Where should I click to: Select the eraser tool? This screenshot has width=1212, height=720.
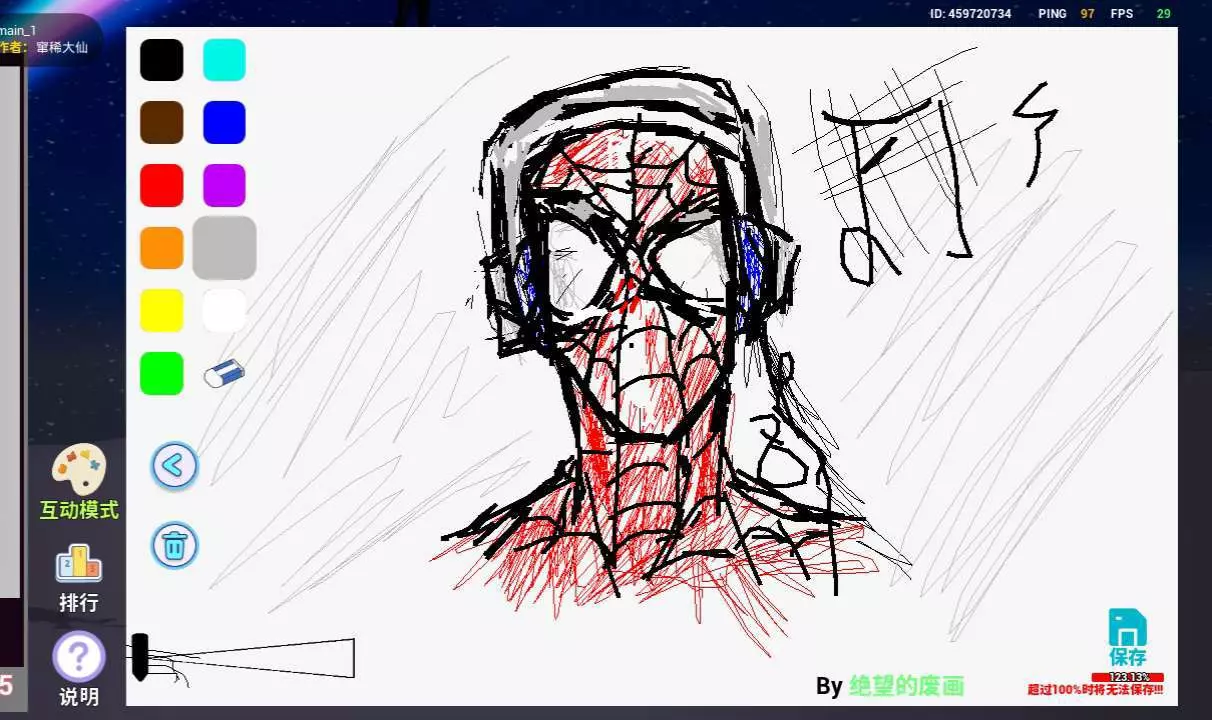(224, 374)
